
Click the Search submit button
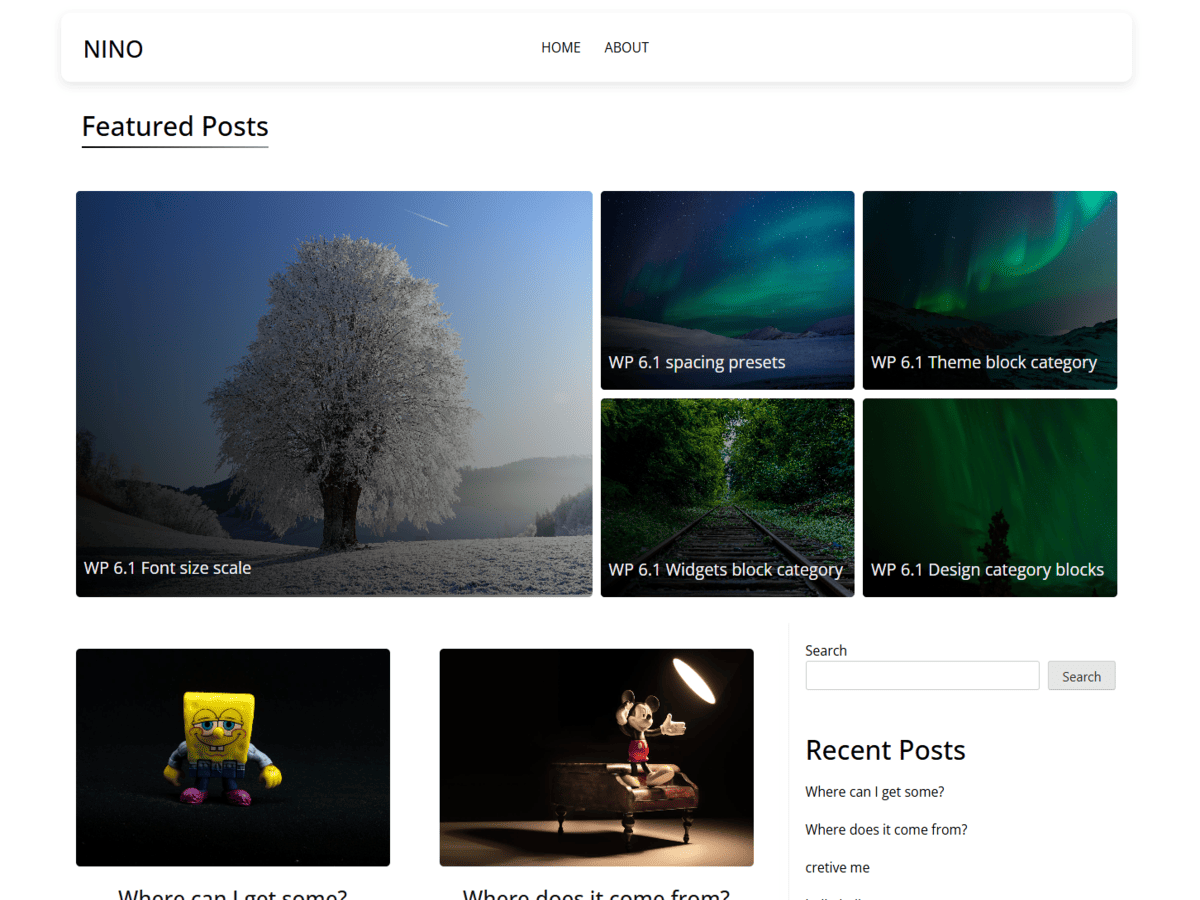click(1081, 675)
